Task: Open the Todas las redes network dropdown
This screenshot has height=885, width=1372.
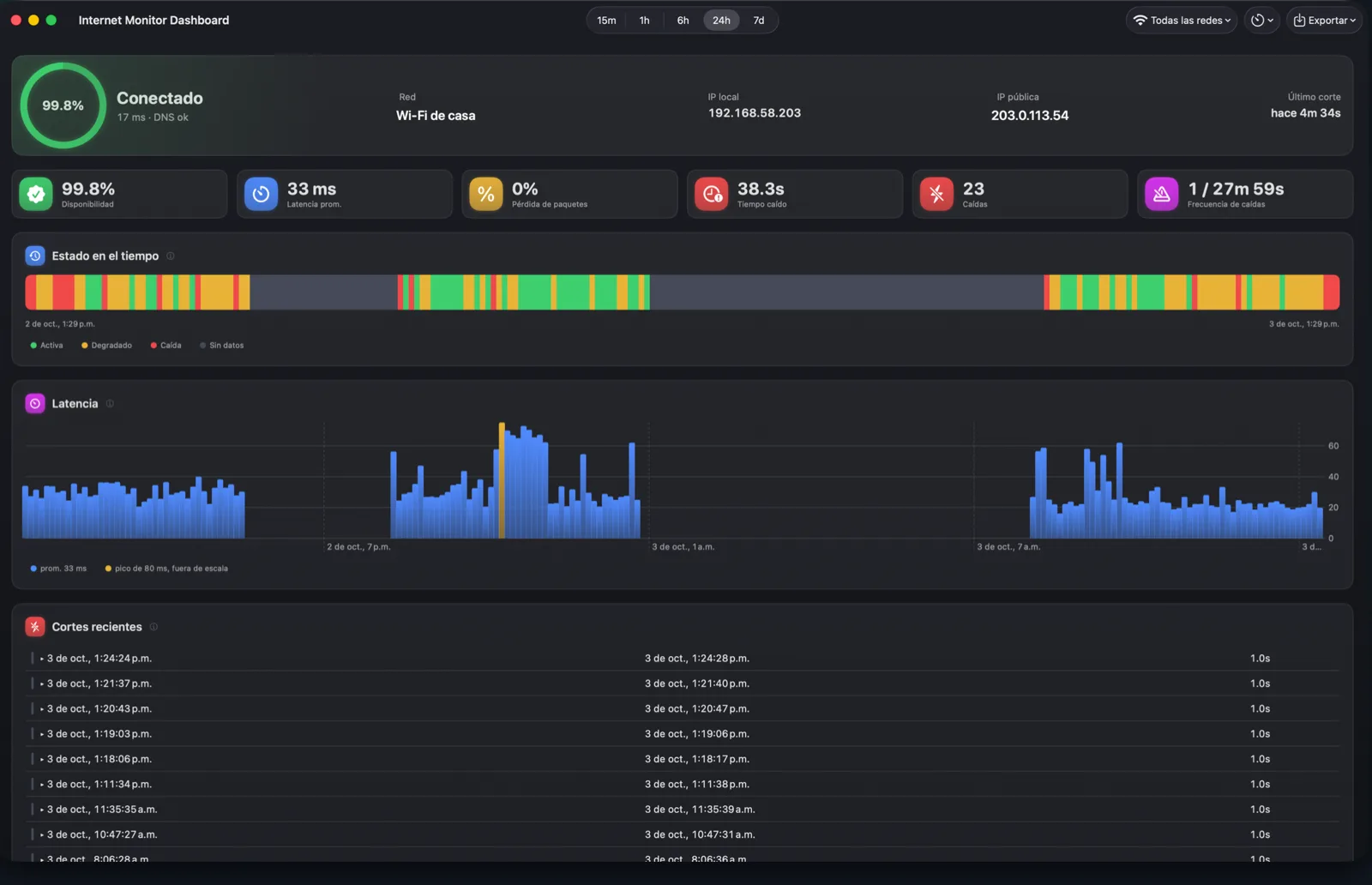Action: 1182,20
